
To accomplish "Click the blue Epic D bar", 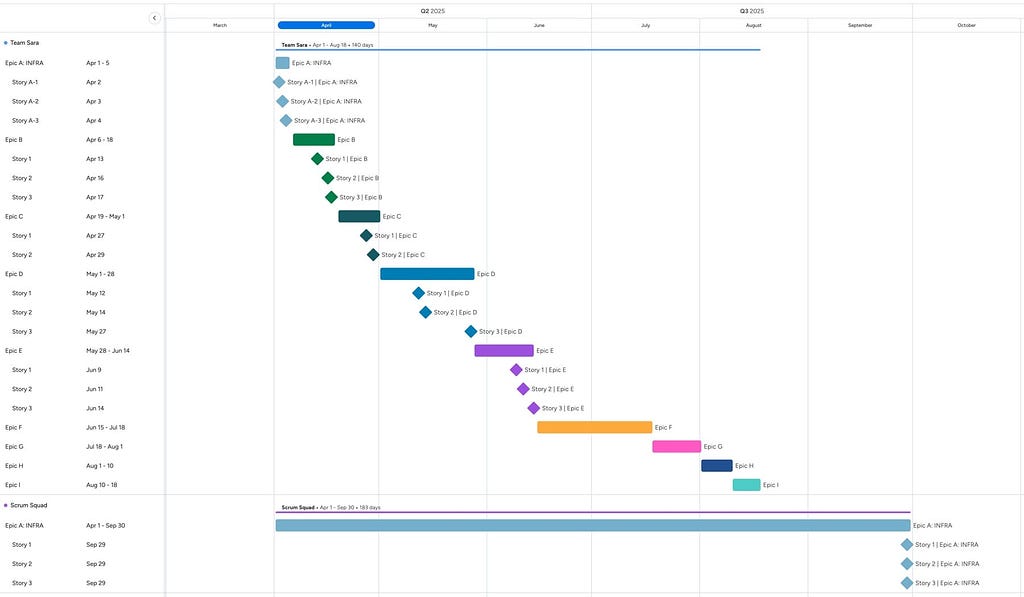I will pyautogui.click(x=427, y=274).
